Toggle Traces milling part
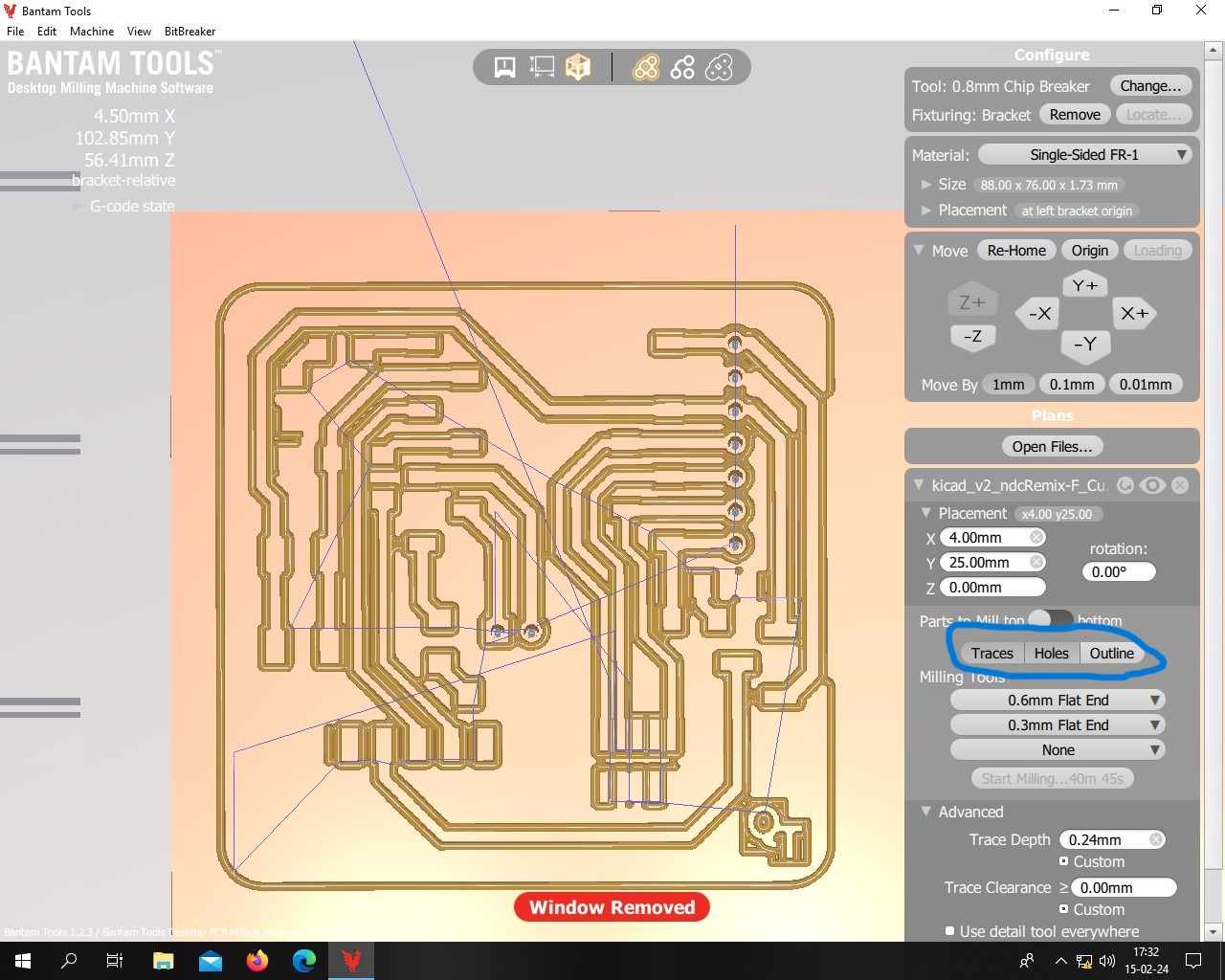Screen dimensions: 1225x980 (991, 653)
